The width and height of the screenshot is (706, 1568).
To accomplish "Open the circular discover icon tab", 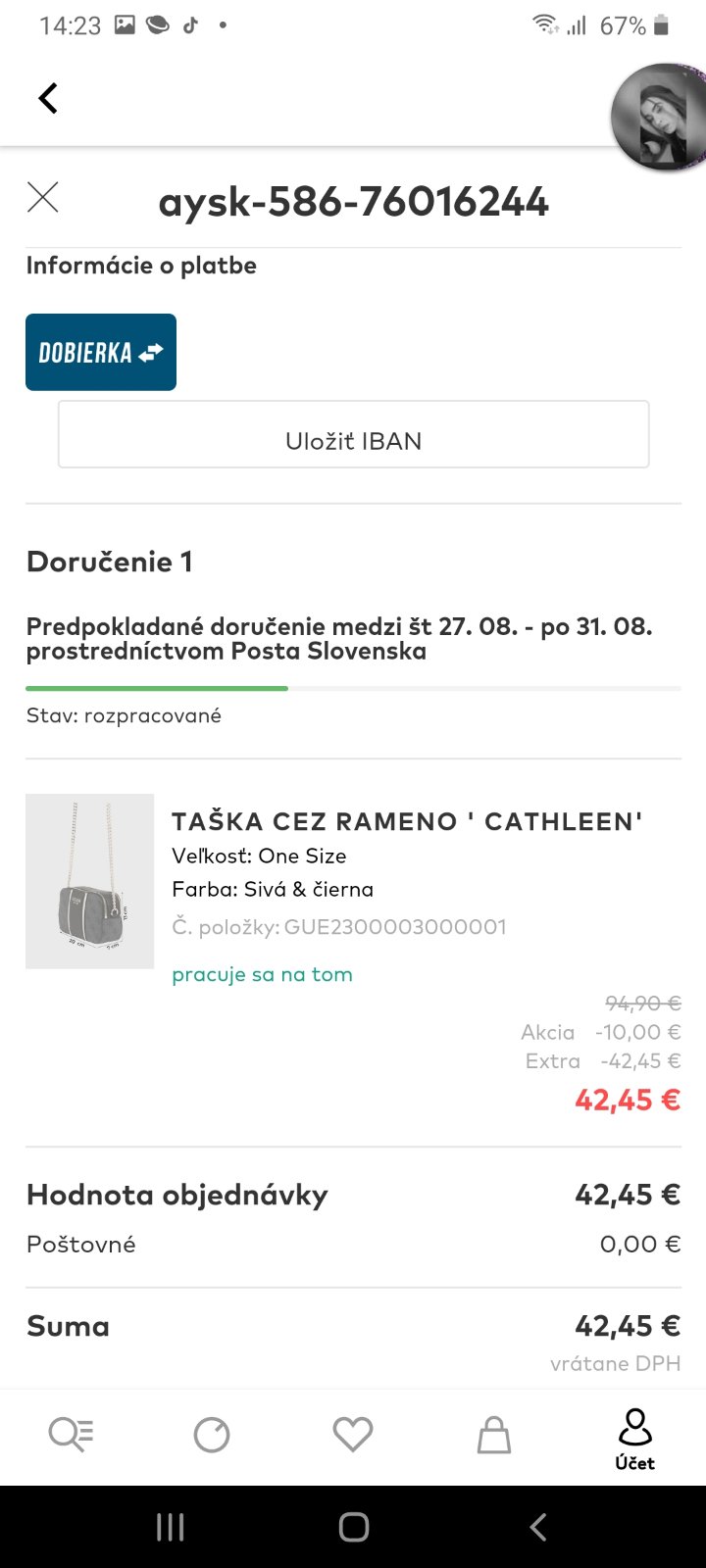I will point(212,1436).
